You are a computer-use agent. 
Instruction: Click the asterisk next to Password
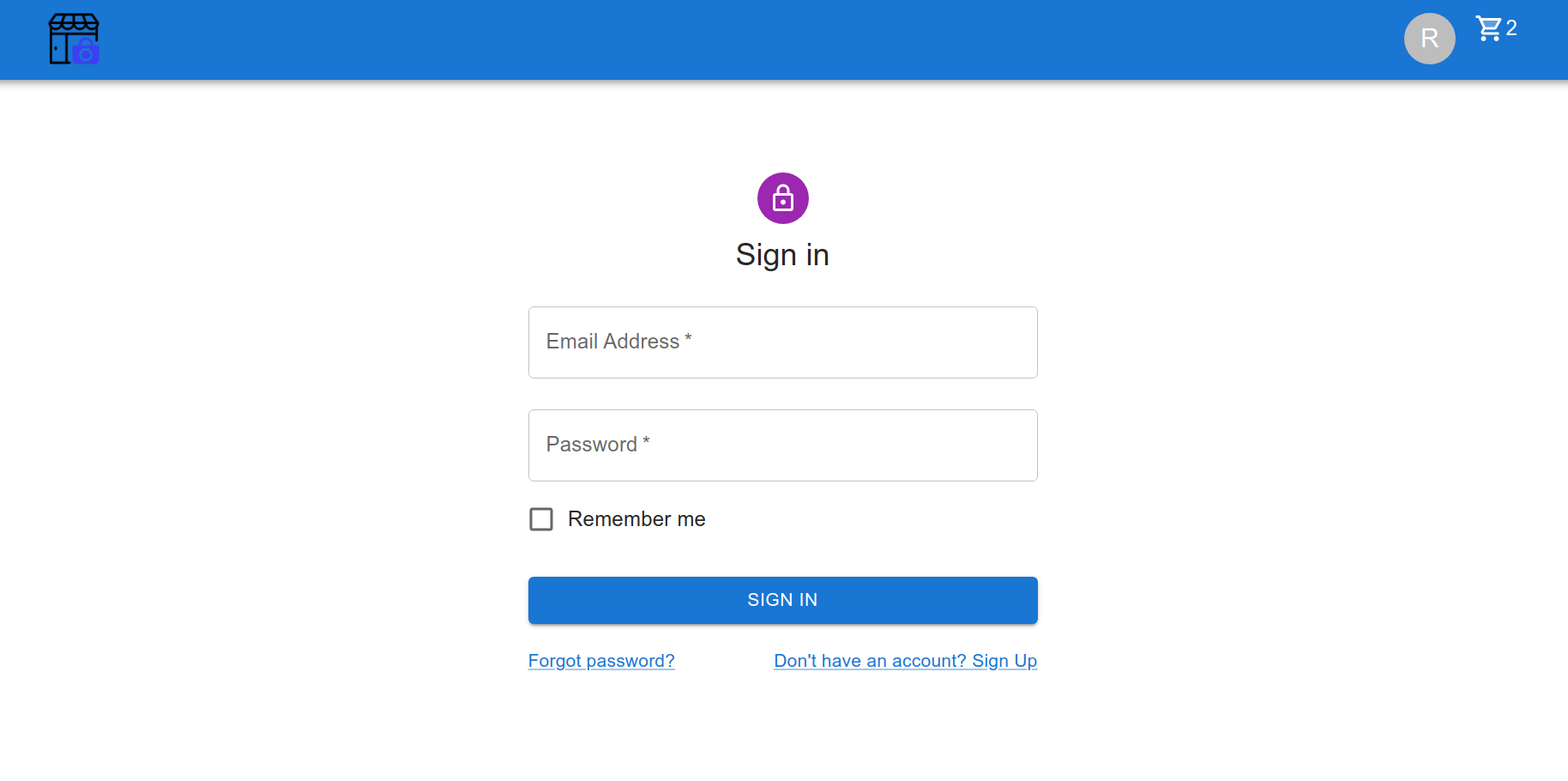pos(646,442)
